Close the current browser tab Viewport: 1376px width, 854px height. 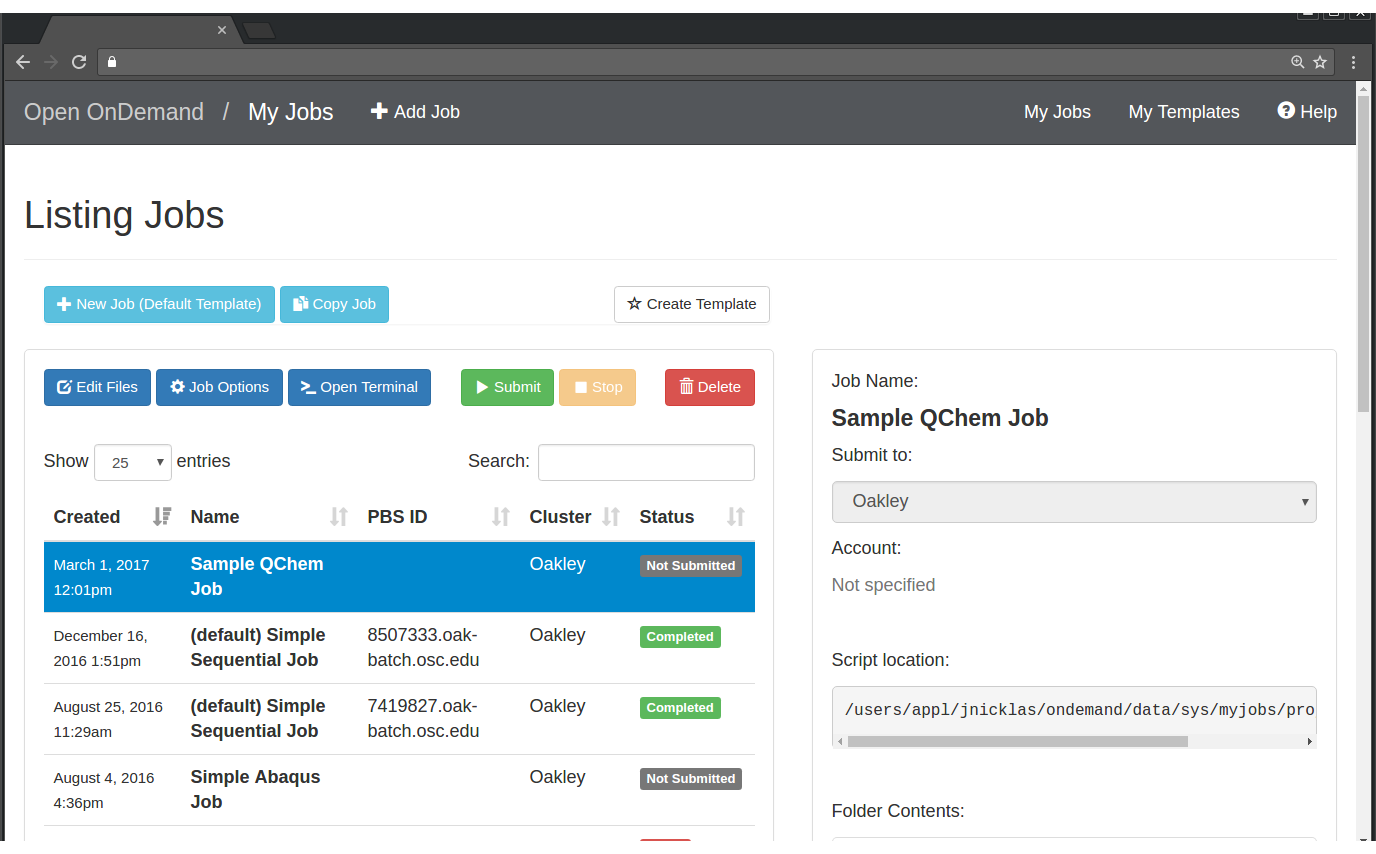click(222, 30)
